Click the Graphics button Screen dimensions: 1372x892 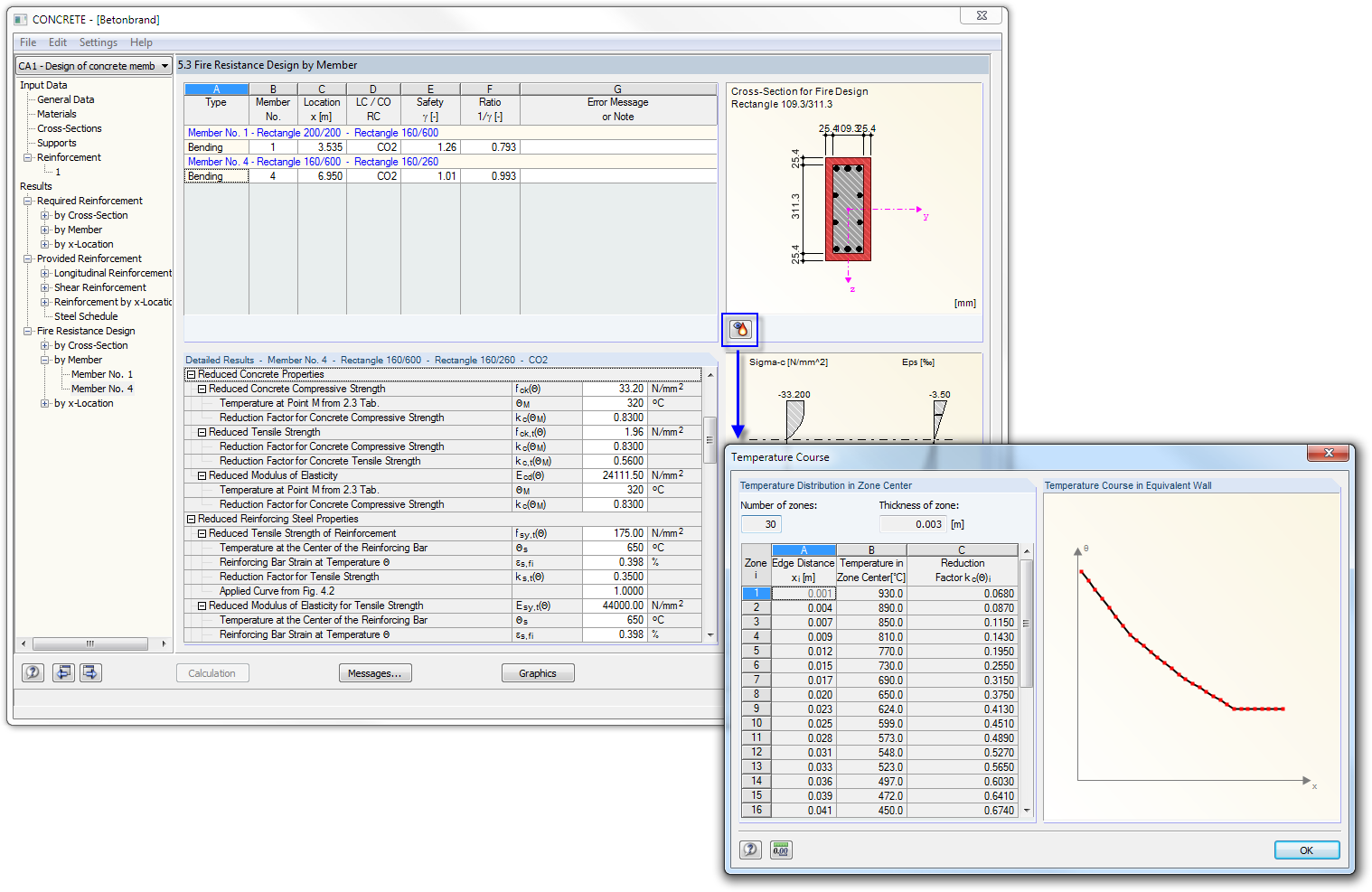pos(538,672)
